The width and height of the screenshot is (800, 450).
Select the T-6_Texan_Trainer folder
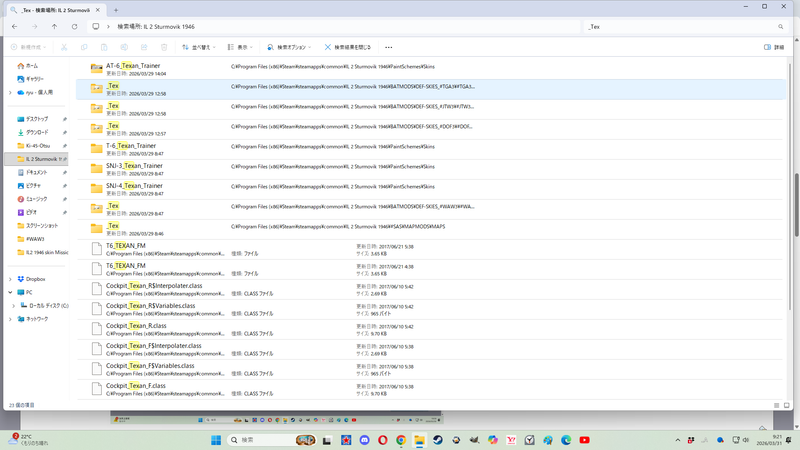tap(431, 149)
